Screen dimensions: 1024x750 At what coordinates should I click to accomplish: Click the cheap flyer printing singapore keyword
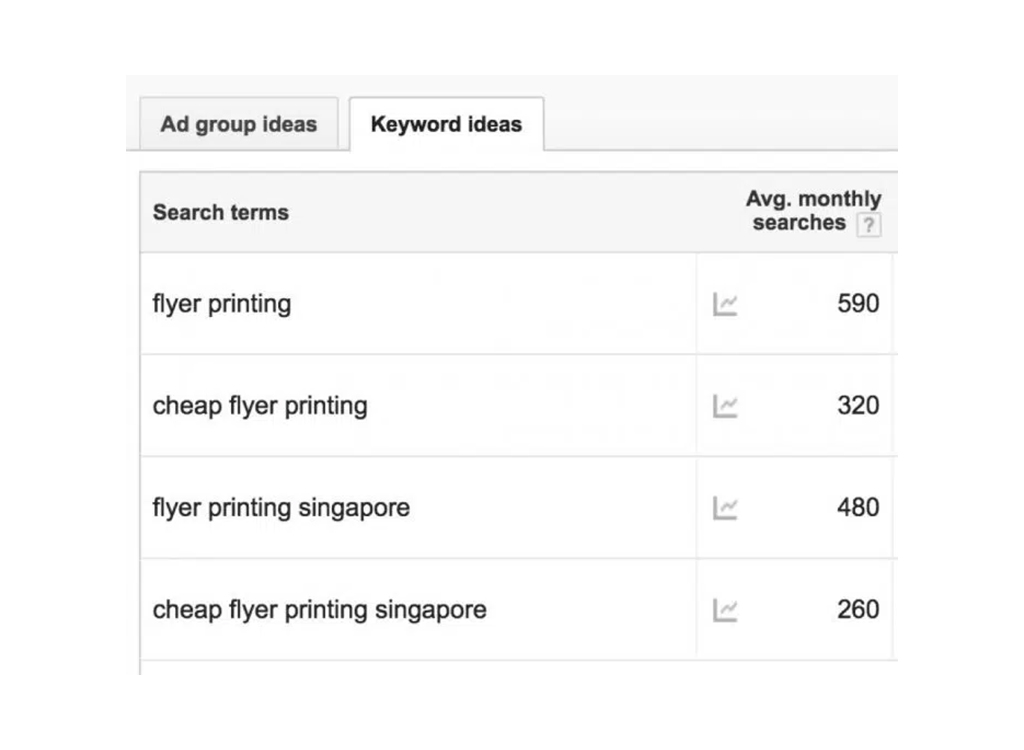click(318, 610)
